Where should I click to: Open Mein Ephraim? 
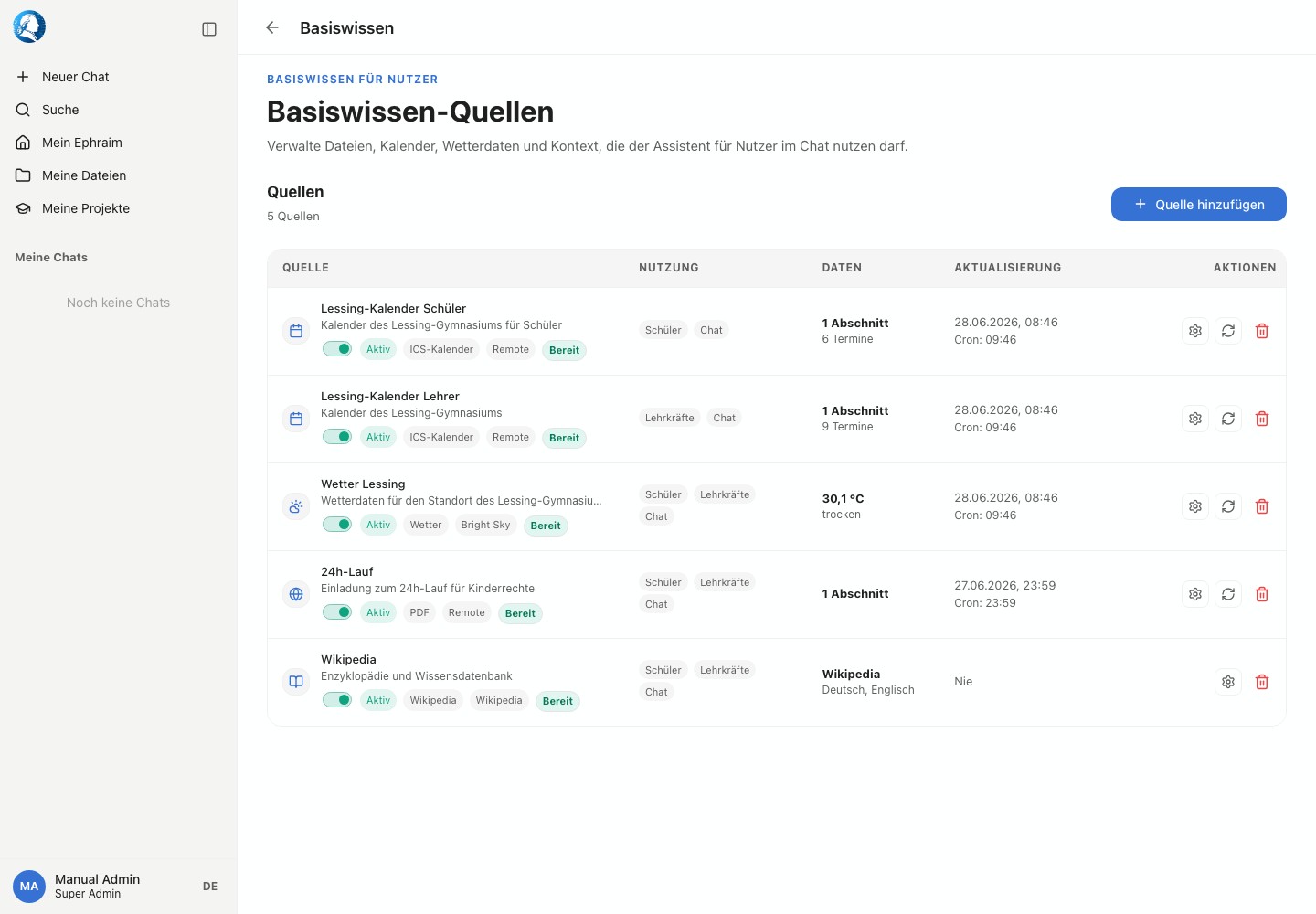click(119, 143)
